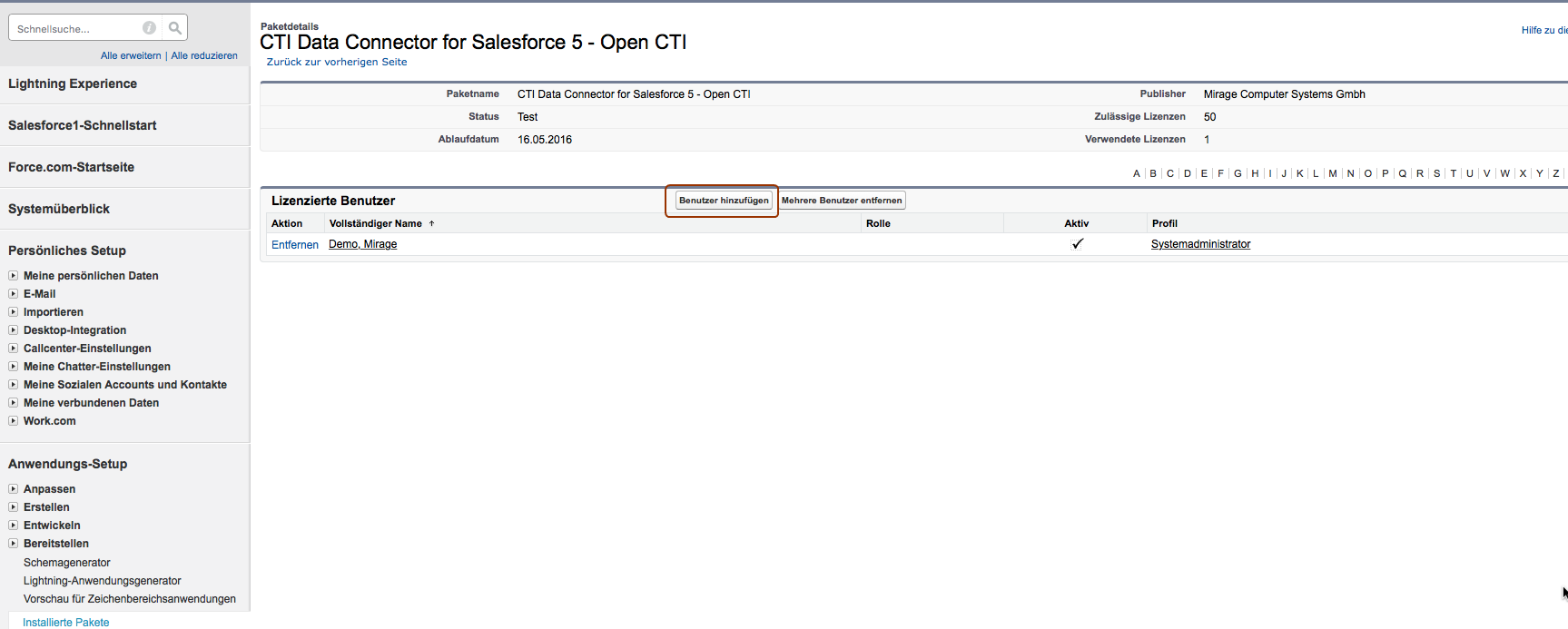Open Installierte Pakete in the sidebar

pos(66,623)
